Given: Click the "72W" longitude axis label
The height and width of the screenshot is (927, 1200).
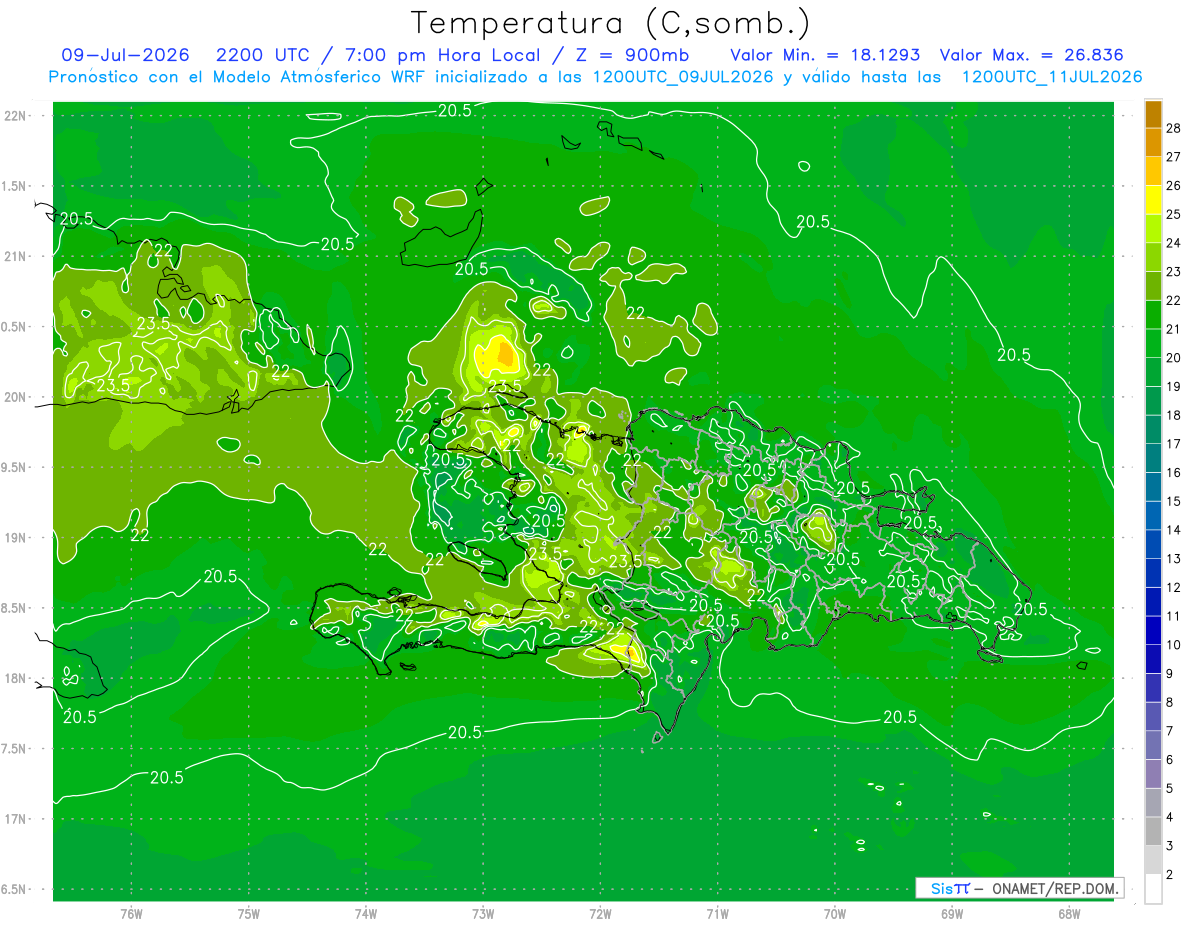Looking at the screenshot, I should [601, 913].
